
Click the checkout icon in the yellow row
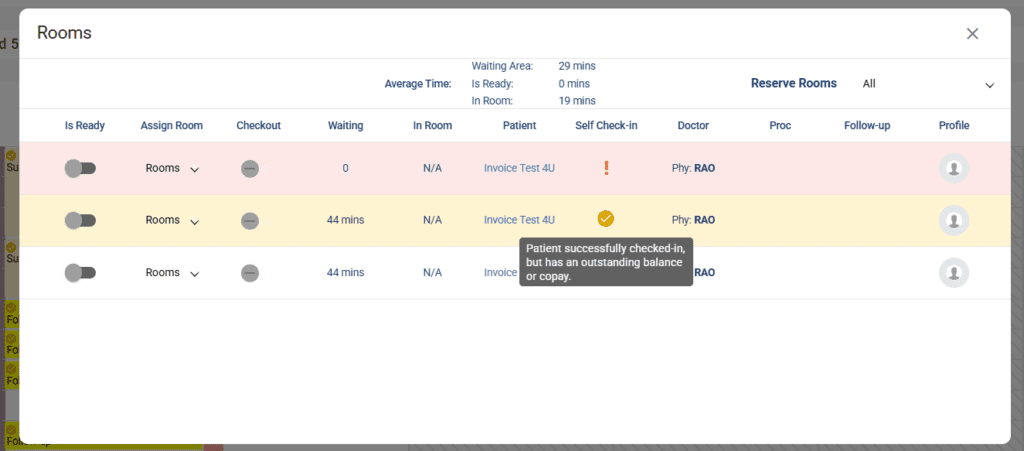pyautogui.click(x=250, y=221)
